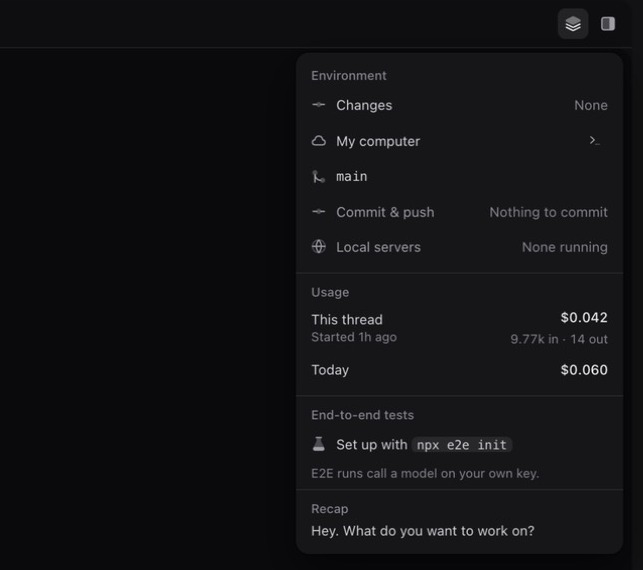Click the Nothing to commit status

pos(548,212)
